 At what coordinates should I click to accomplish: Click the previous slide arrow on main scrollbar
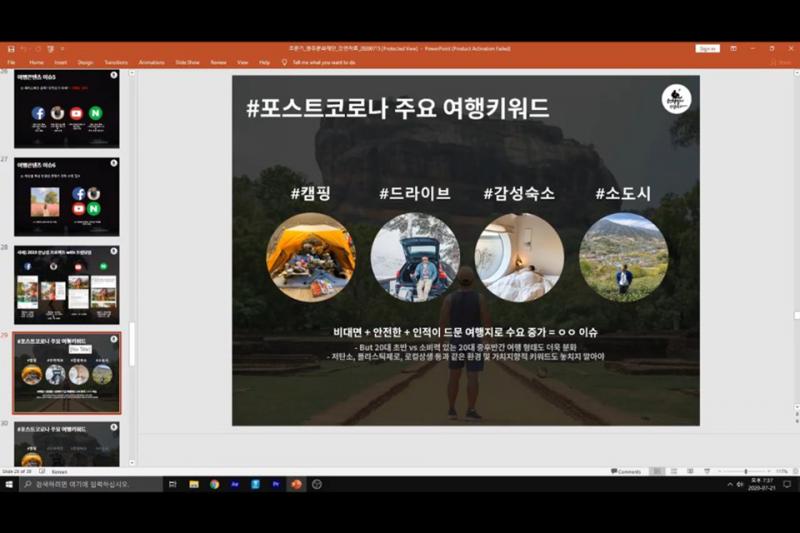click(x=796, y=415)
